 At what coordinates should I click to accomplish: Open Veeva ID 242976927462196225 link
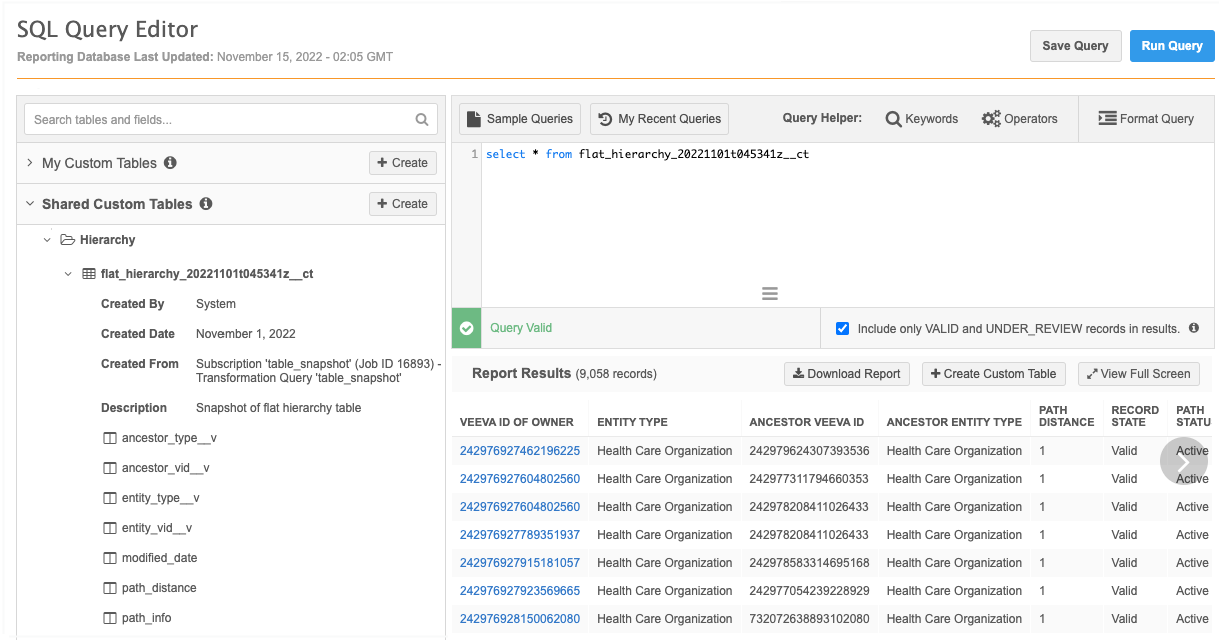[x=519, y=451]
